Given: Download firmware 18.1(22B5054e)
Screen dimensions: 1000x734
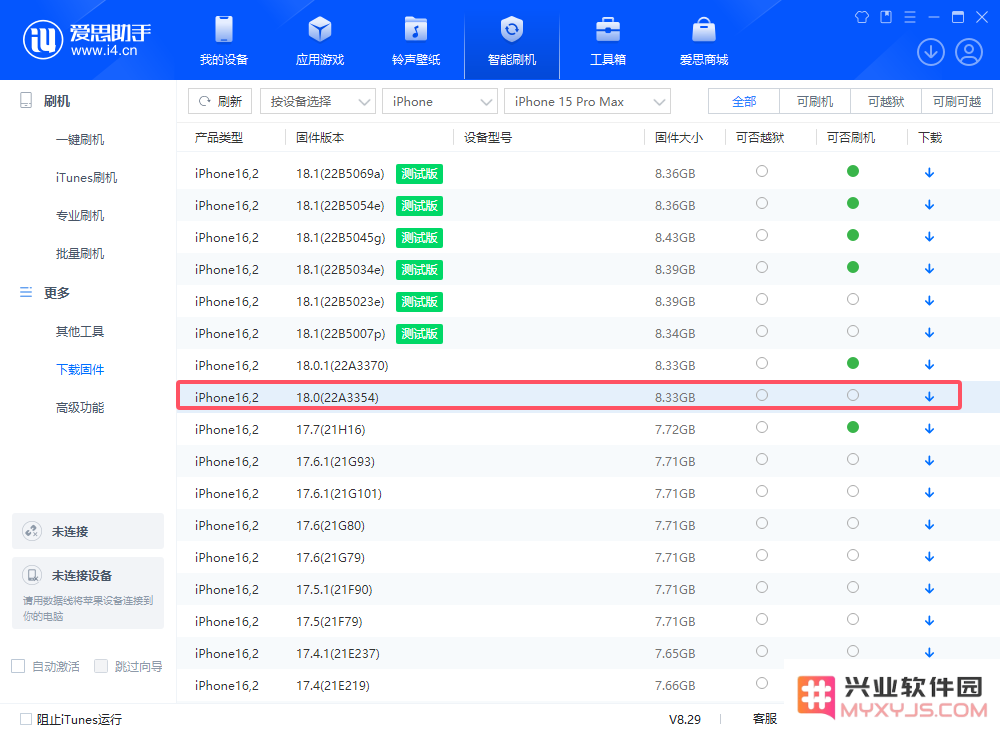Looking at the screenshot, I should (x=929, y=205).
